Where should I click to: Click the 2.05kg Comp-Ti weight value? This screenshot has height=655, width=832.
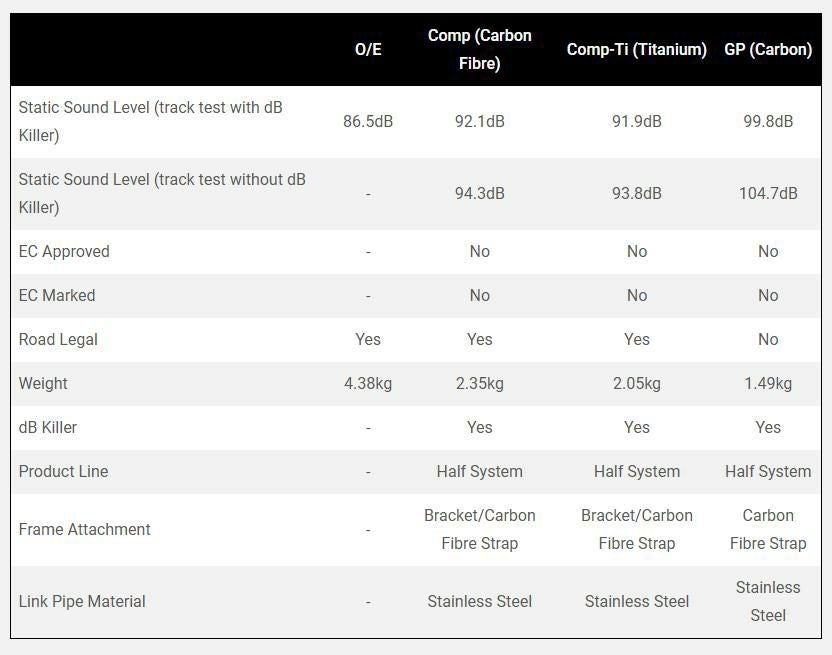636,383
